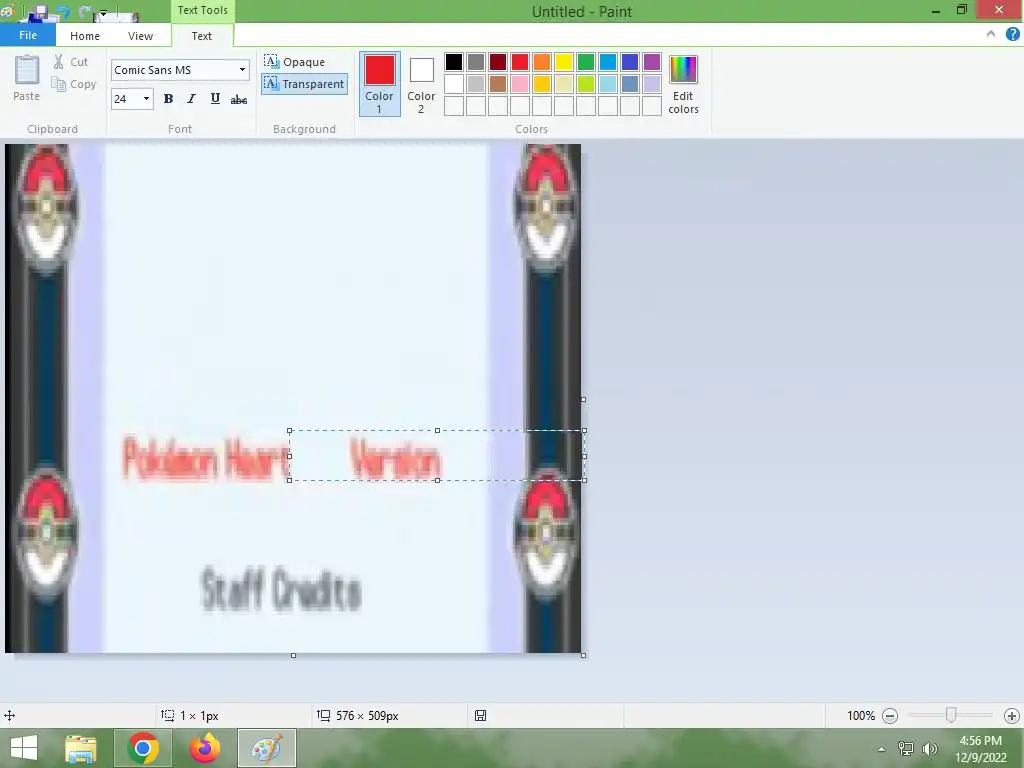1024x768 pixels.
Task: Open the Windows Start button
Action: click(24, 748)
